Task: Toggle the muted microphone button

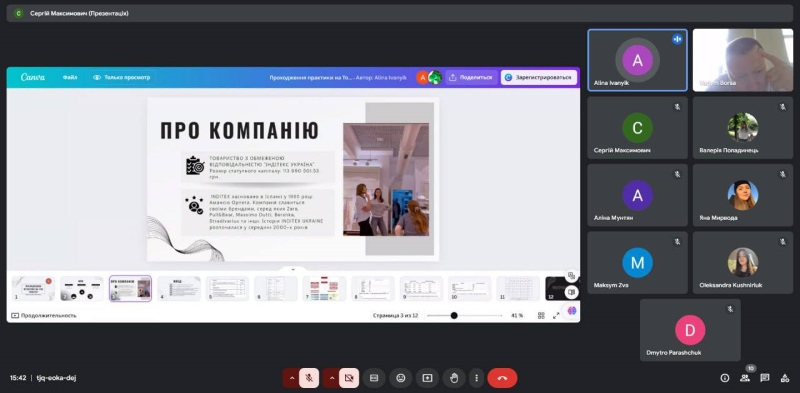Action: tap(309, 378)
